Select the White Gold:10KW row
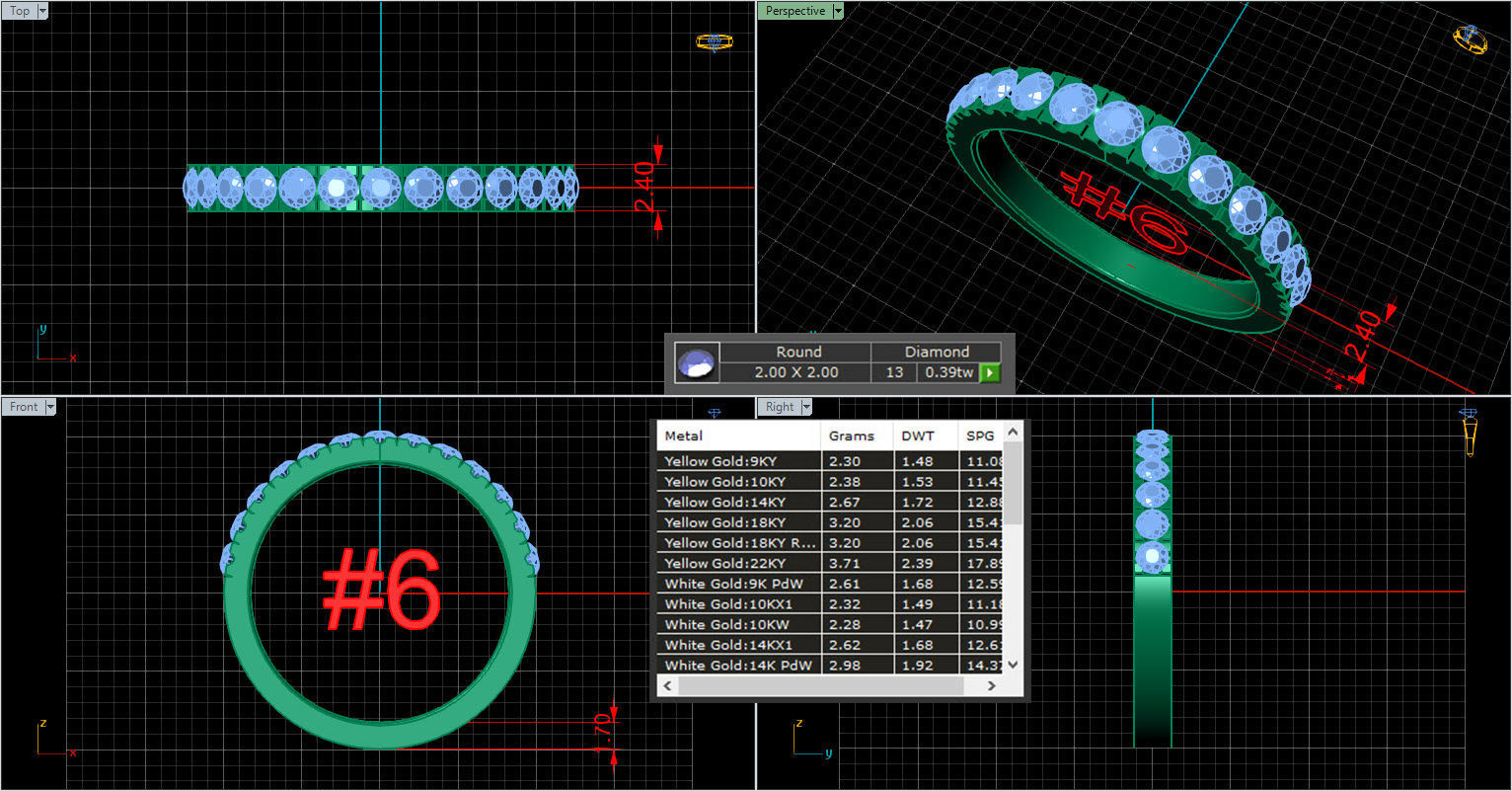The height and width of the screenshot is (791, 1512). 831,624
